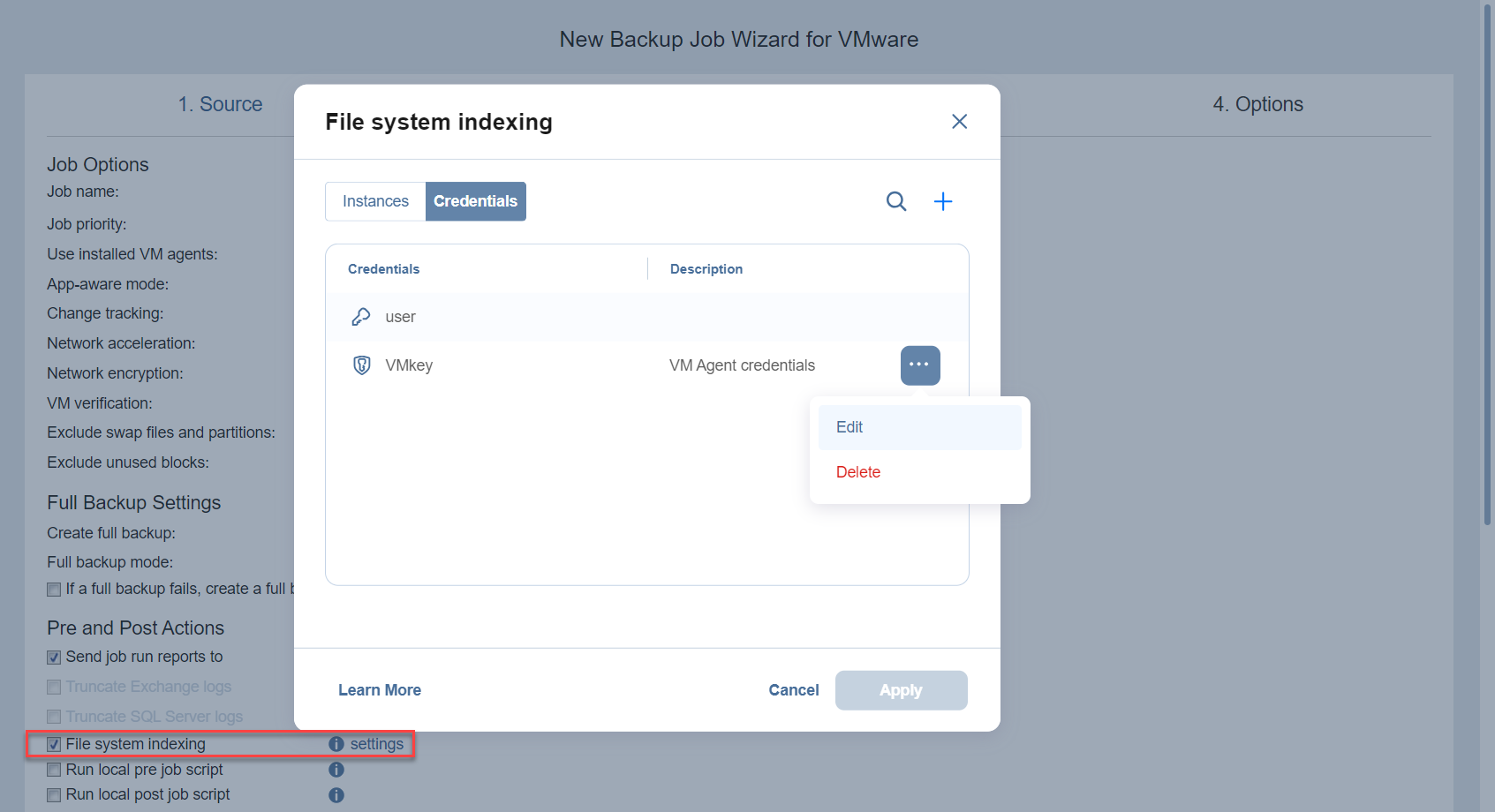The image size is (1495, 812).
Task: Enable Run local pre job script
Action: point(54,770)
